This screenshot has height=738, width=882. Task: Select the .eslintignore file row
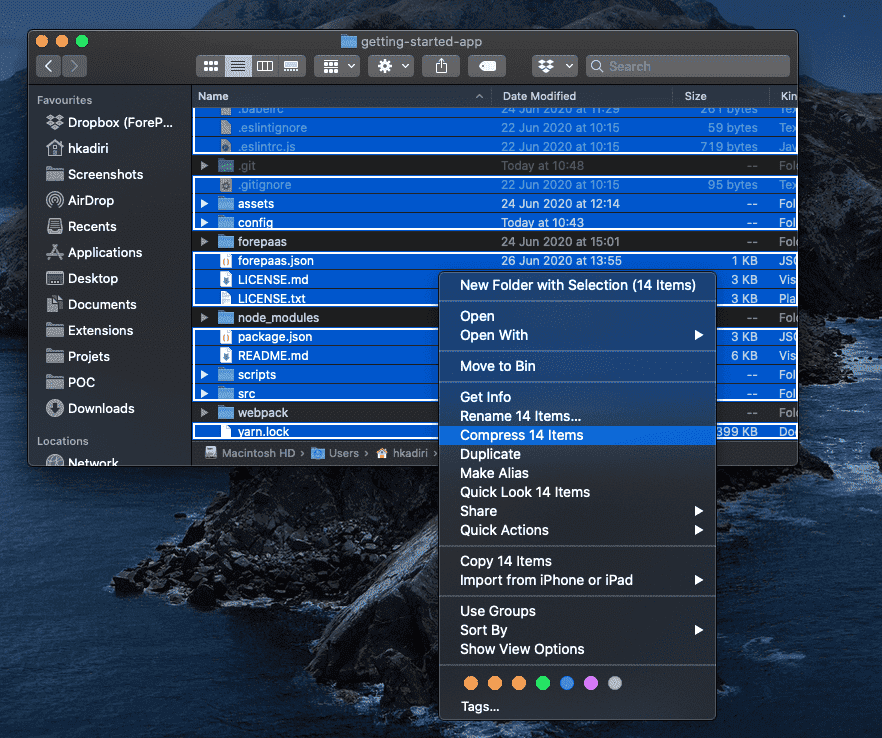point(494,128)
